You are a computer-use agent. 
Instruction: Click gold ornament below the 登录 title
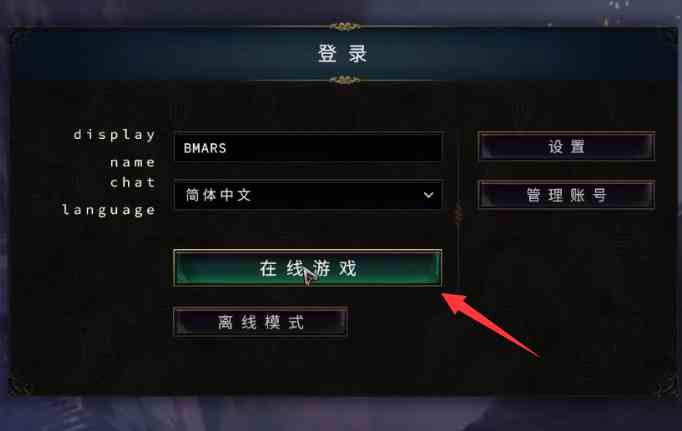(x=344, y=80)
